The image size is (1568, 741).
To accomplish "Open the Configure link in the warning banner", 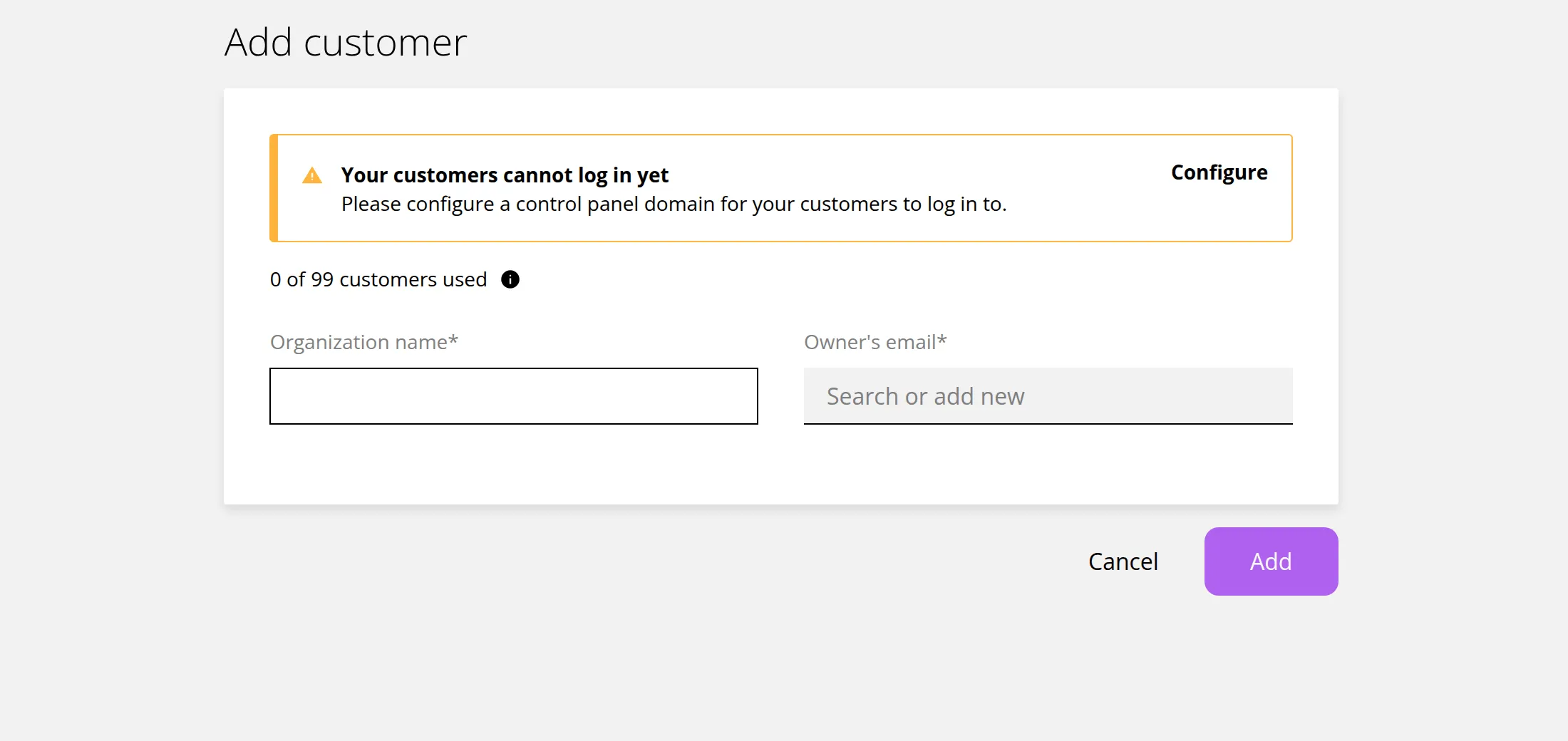I will (1219, 172).
